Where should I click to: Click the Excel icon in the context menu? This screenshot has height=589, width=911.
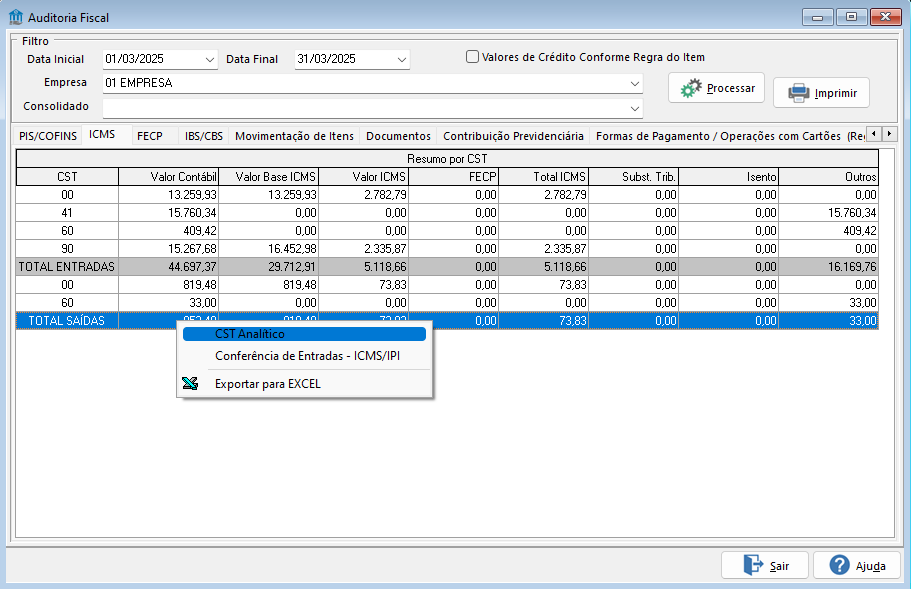tap(190, 383)
